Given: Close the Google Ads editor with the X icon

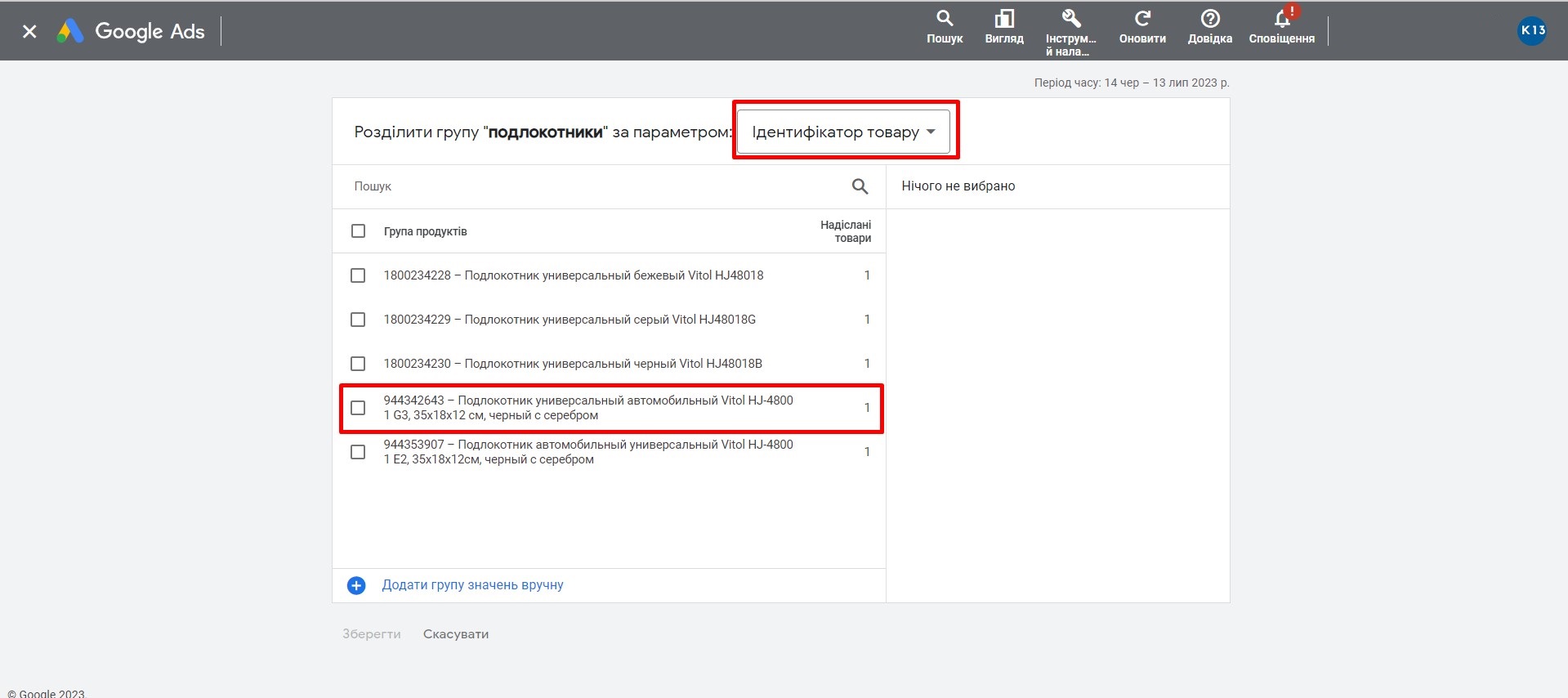Looking at the screenshot, I should pyautogui.click(x=29, y=31).
